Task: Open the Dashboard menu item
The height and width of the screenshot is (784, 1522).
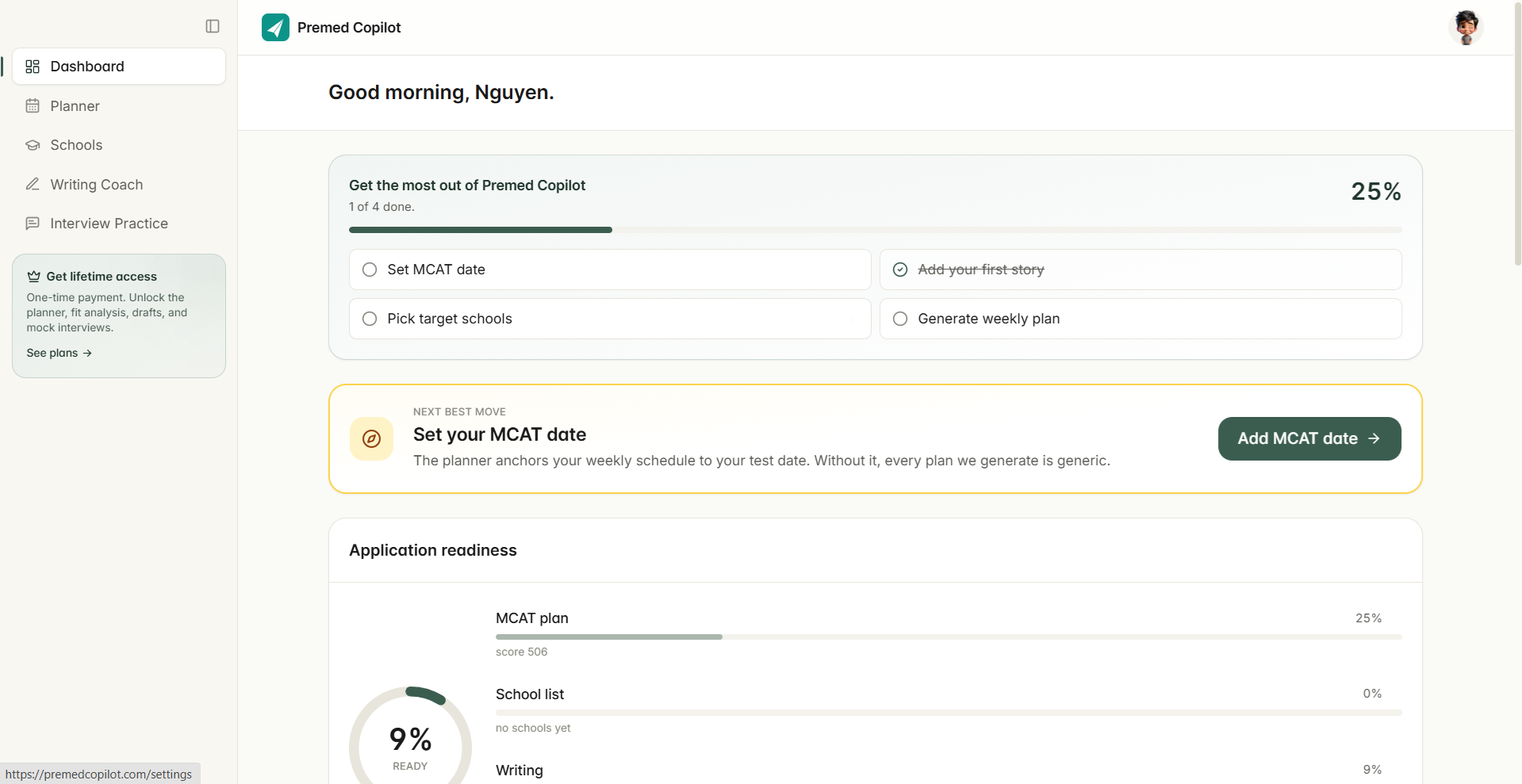Action: click(119, 67)
